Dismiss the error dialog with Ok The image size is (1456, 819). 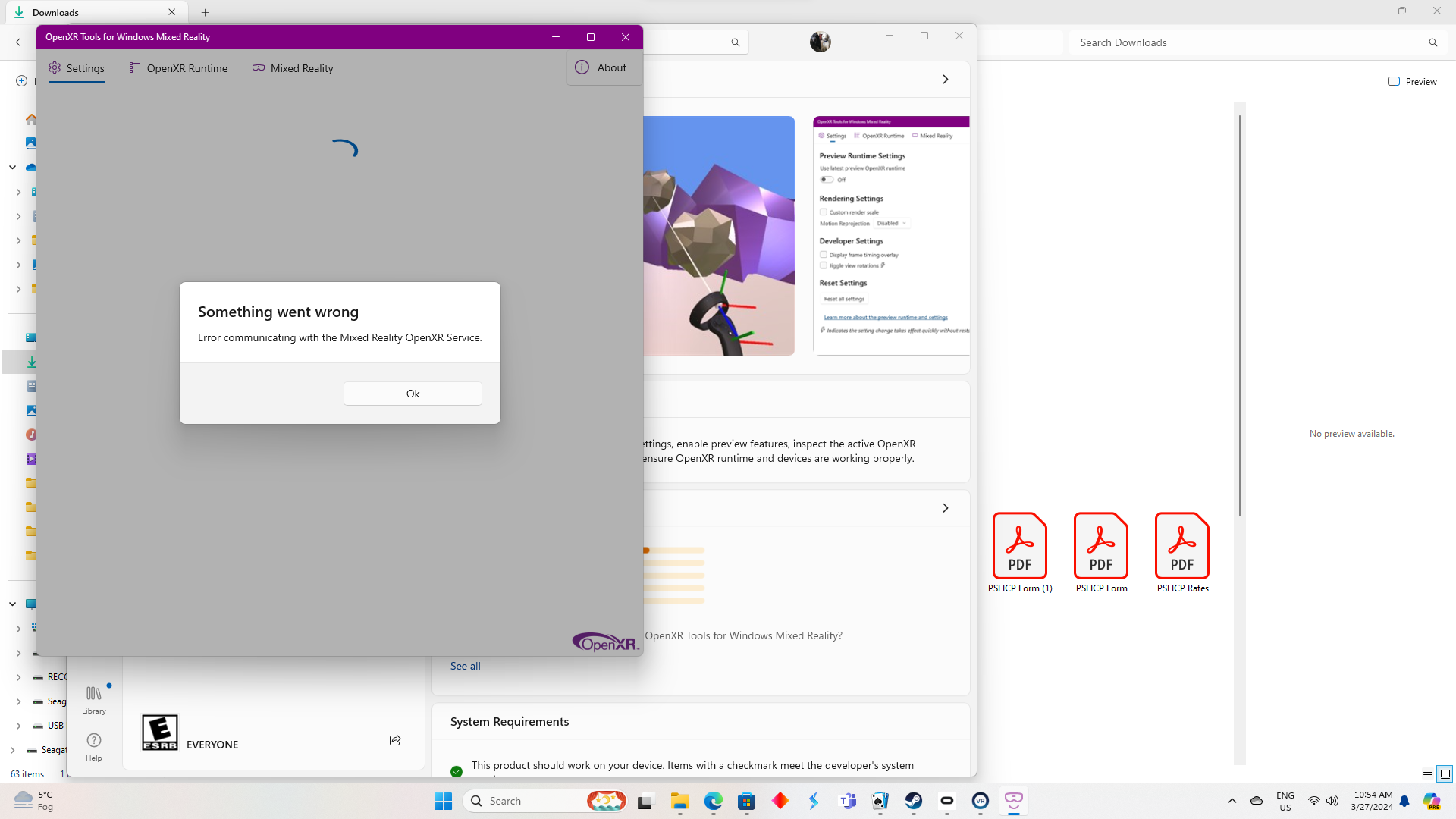click(413, 394)
